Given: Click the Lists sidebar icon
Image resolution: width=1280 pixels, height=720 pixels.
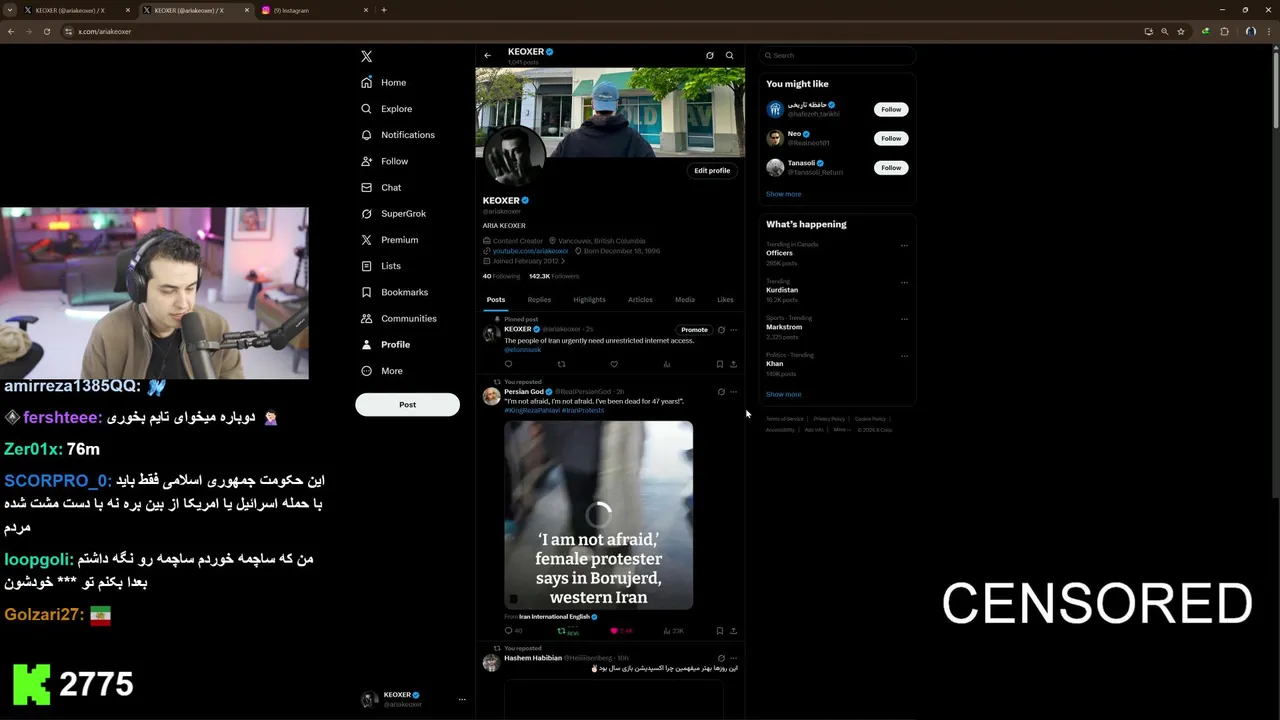Looking at the screenshot, I should point(366,266).
